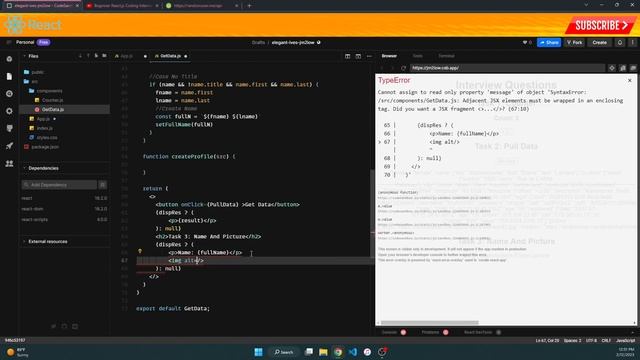Click the horizontal scrollbar in error overlay

429,322
